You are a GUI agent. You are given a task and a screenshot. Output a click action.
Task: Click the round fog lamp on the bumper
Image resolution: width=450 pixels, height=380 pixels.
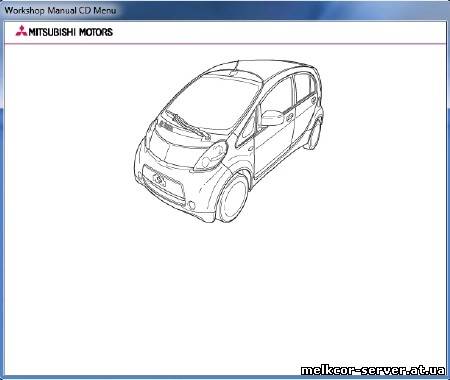192,205
